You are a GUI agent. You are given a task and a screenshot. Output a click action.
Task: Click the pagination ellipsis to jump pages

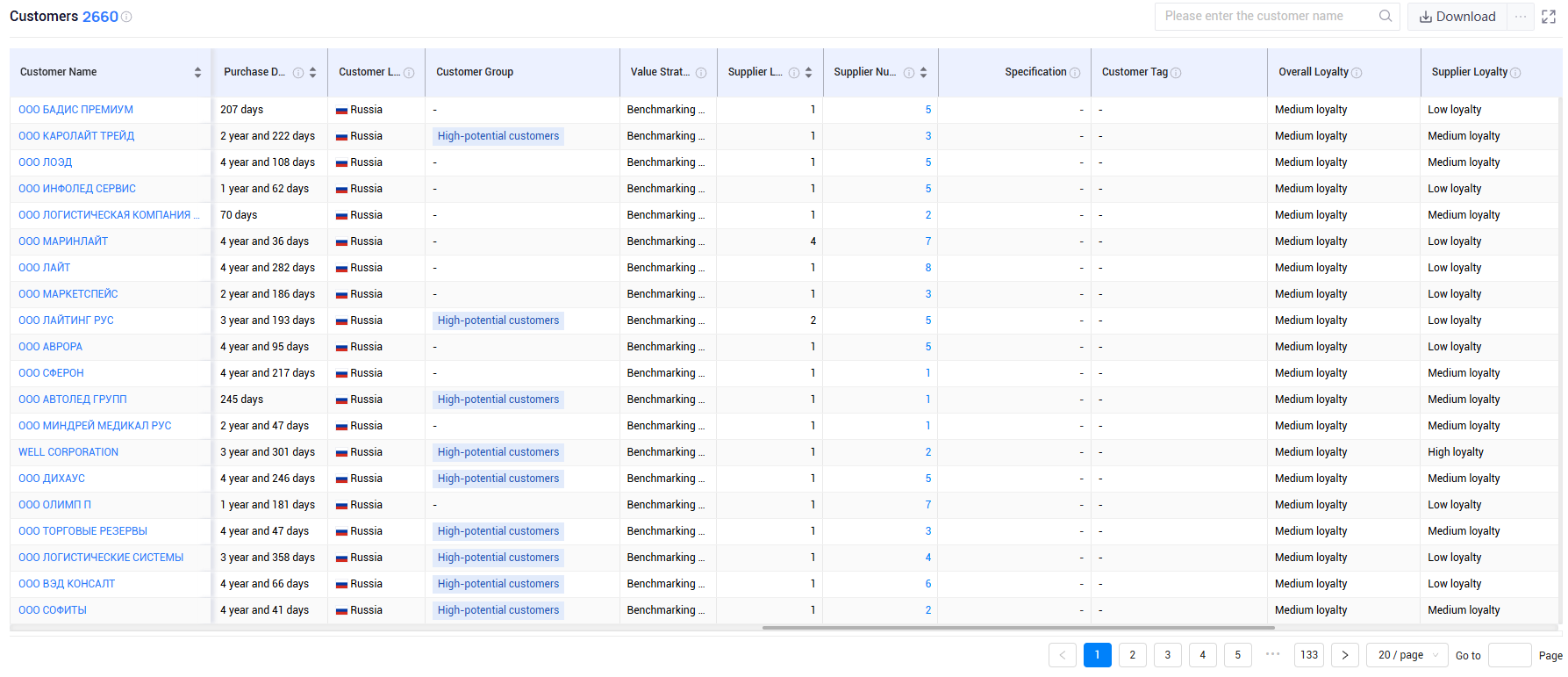click(1273, 654)
